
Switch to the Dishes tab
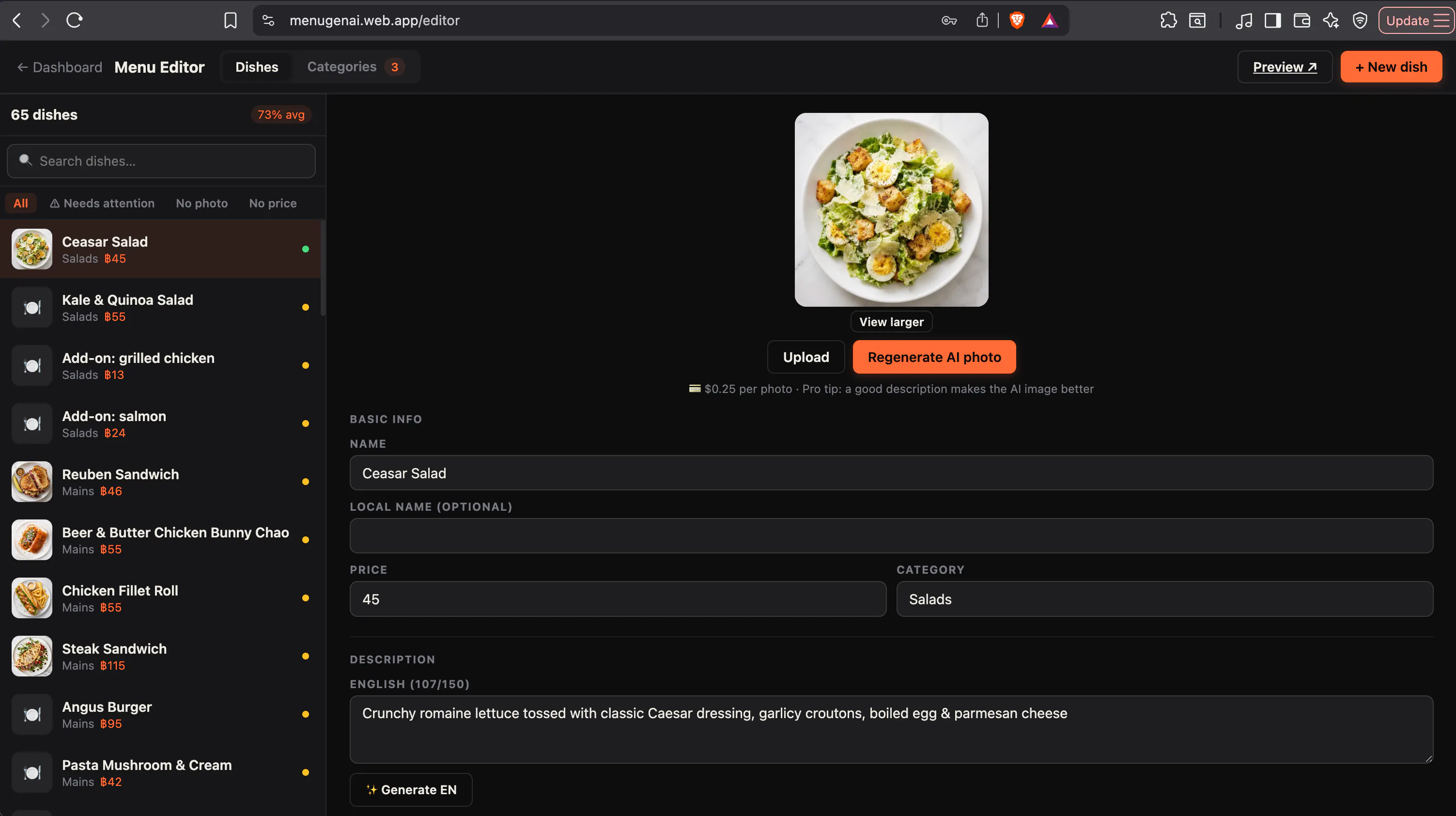pyautogui.click(x=257, y=67)
